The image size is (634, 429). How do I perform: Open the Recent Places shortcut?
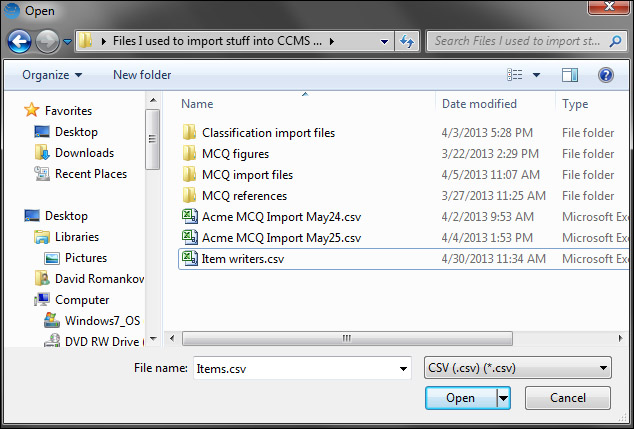pos(90,174)
